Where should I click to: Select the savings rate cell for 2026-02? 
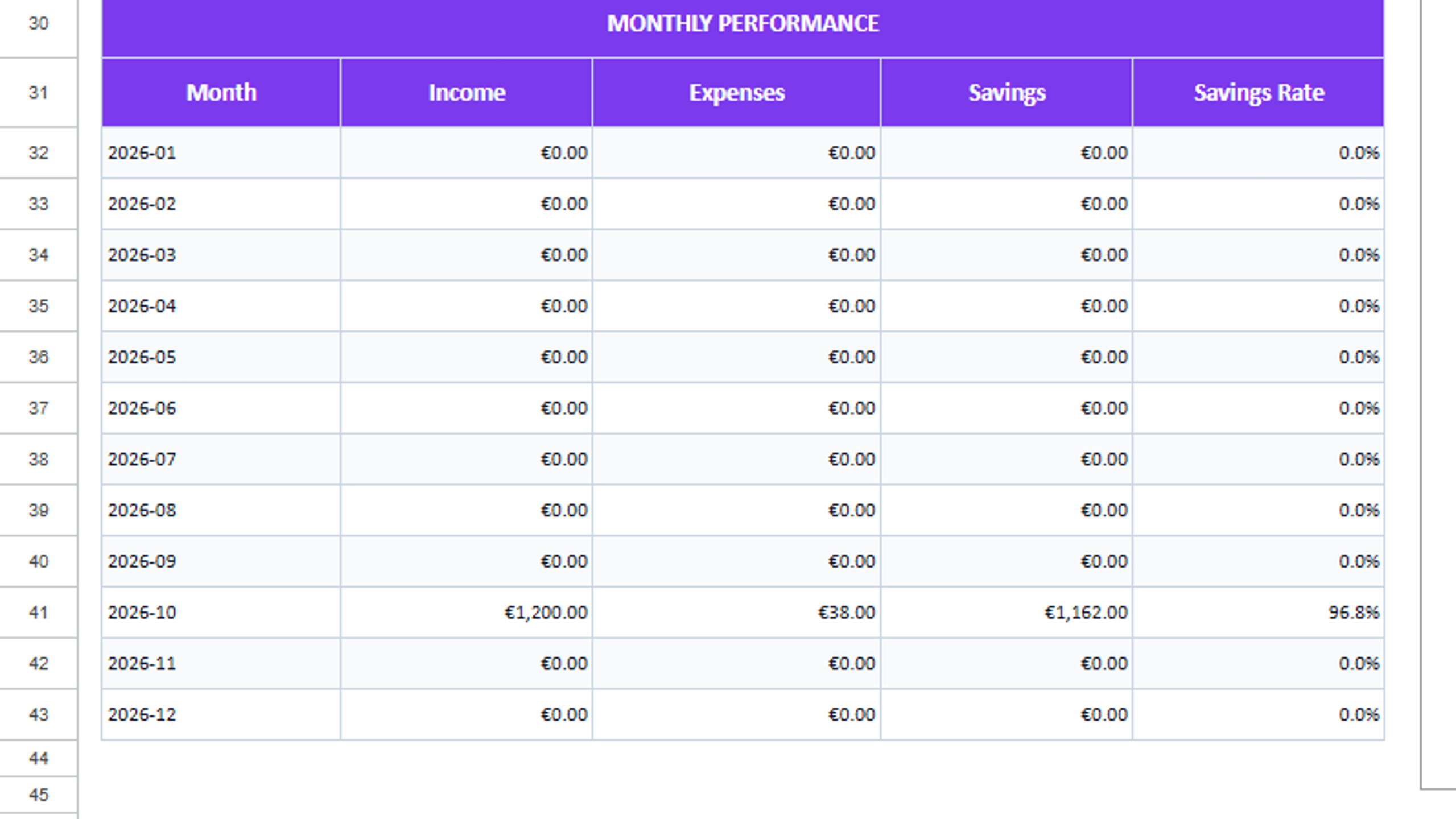(x=1259, y=204)
